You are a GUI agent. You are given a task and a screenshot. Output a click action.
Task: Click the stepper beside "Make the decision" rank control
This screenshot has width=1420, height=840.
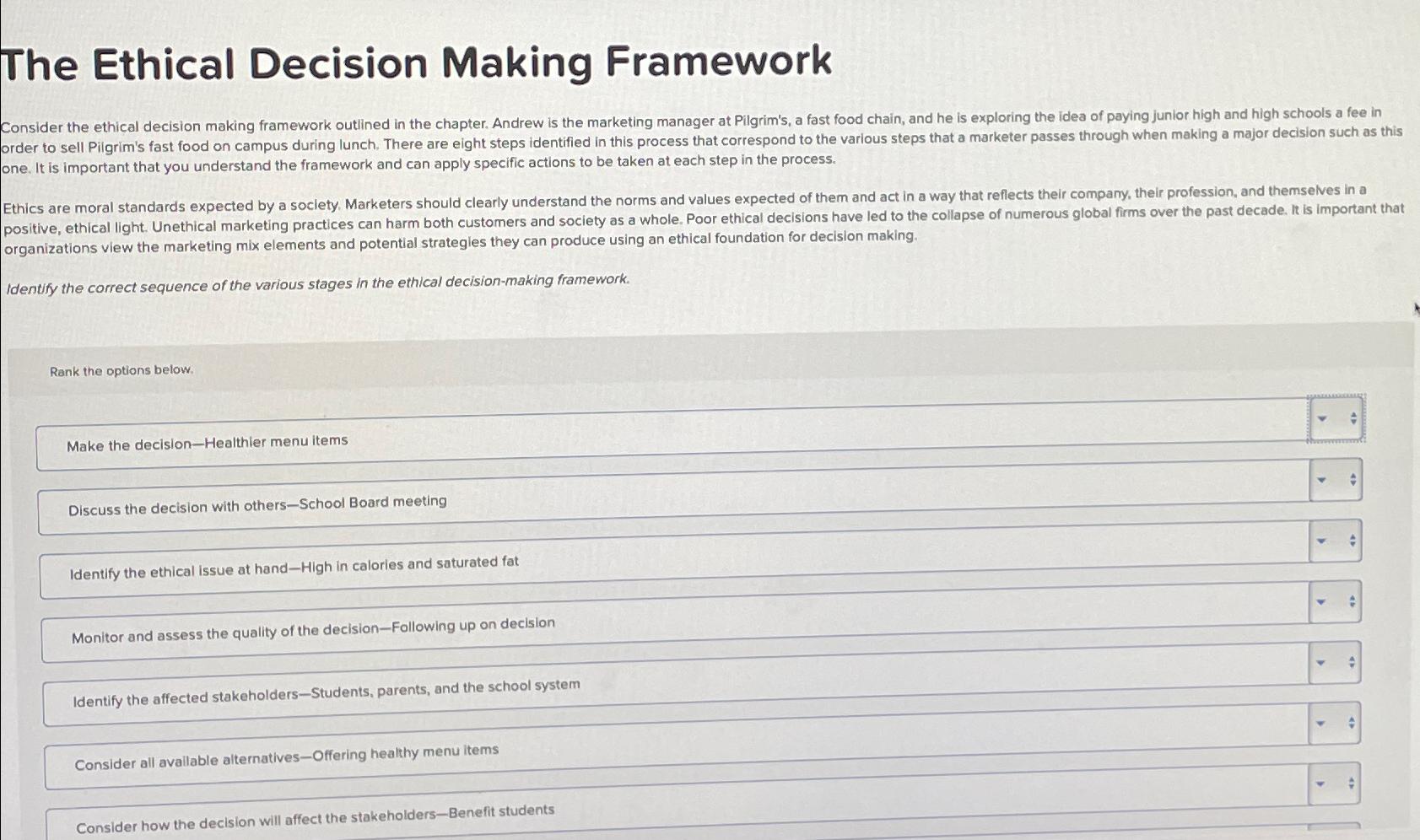pyautogui.click(x=1353, y=419)
